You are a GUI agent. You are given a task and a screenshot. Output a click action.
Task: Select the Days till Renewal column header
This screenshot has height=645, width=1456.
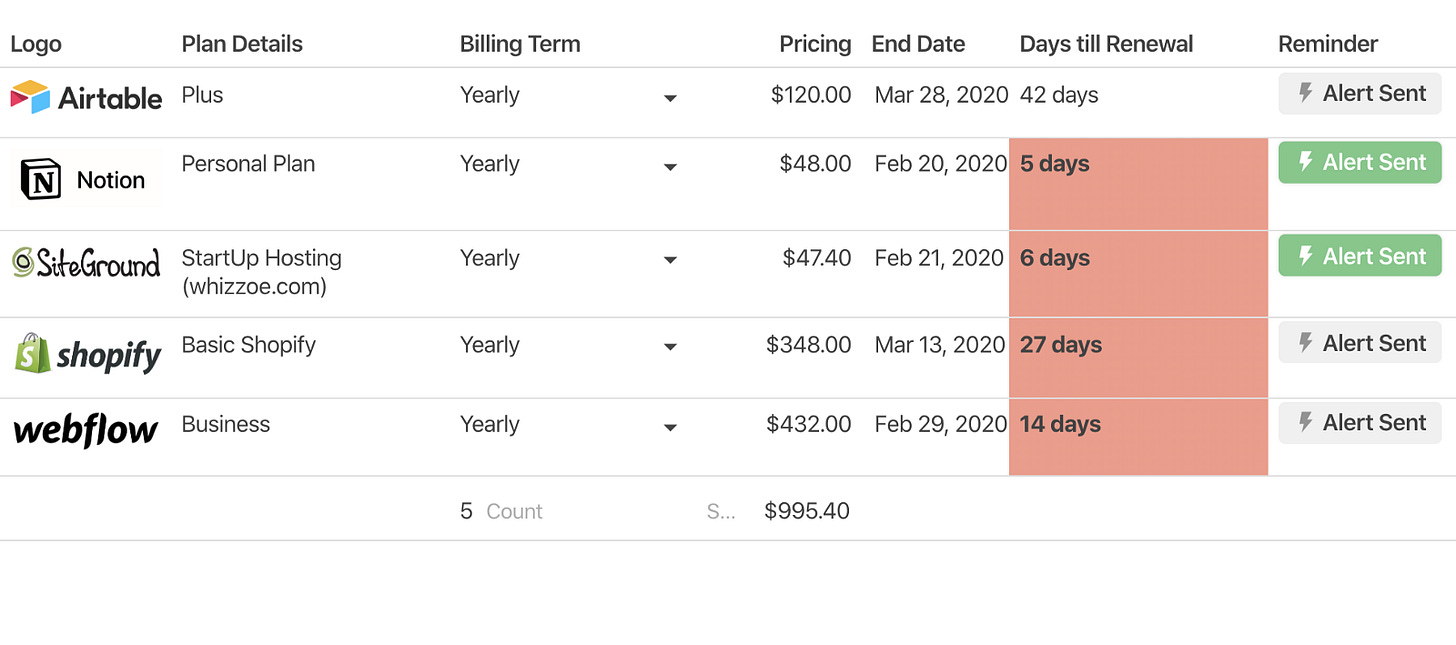tap(1106, 44)
